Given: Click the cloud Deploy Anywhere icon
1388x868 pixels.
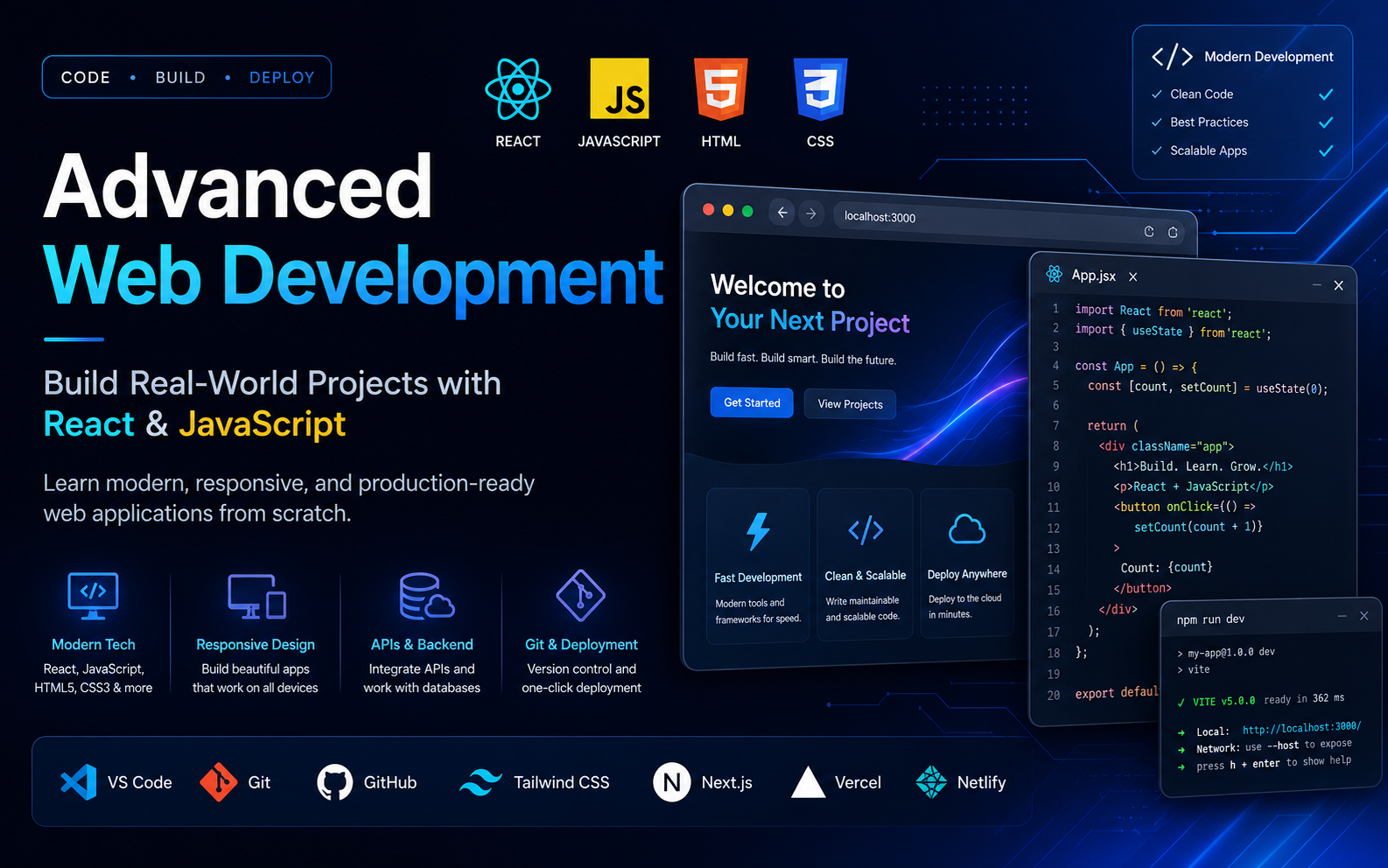Looking at the screenshot, I should (967, 529).
